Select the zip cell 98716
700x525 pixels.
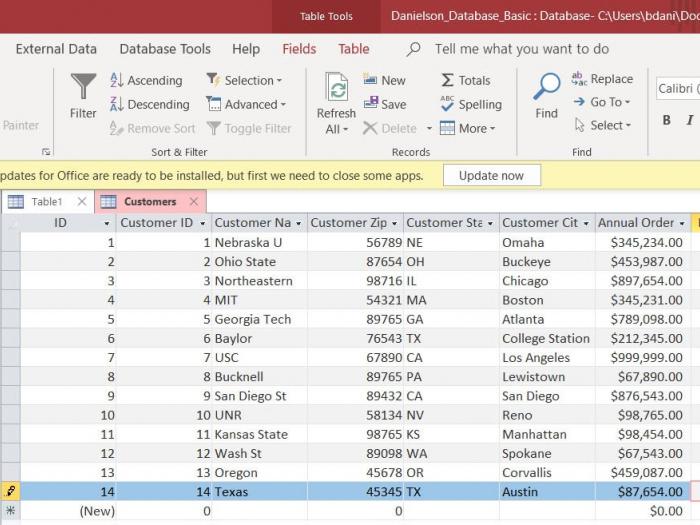click(x=356, y=281)
